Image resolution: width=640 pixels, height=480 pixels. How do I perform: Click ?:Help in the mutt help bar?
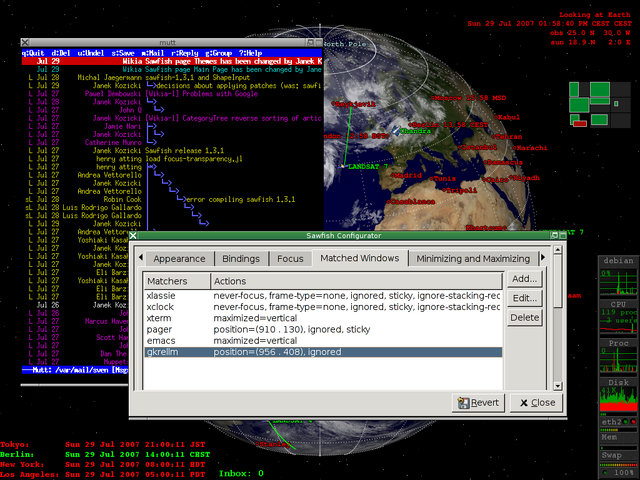click(251, 53)
